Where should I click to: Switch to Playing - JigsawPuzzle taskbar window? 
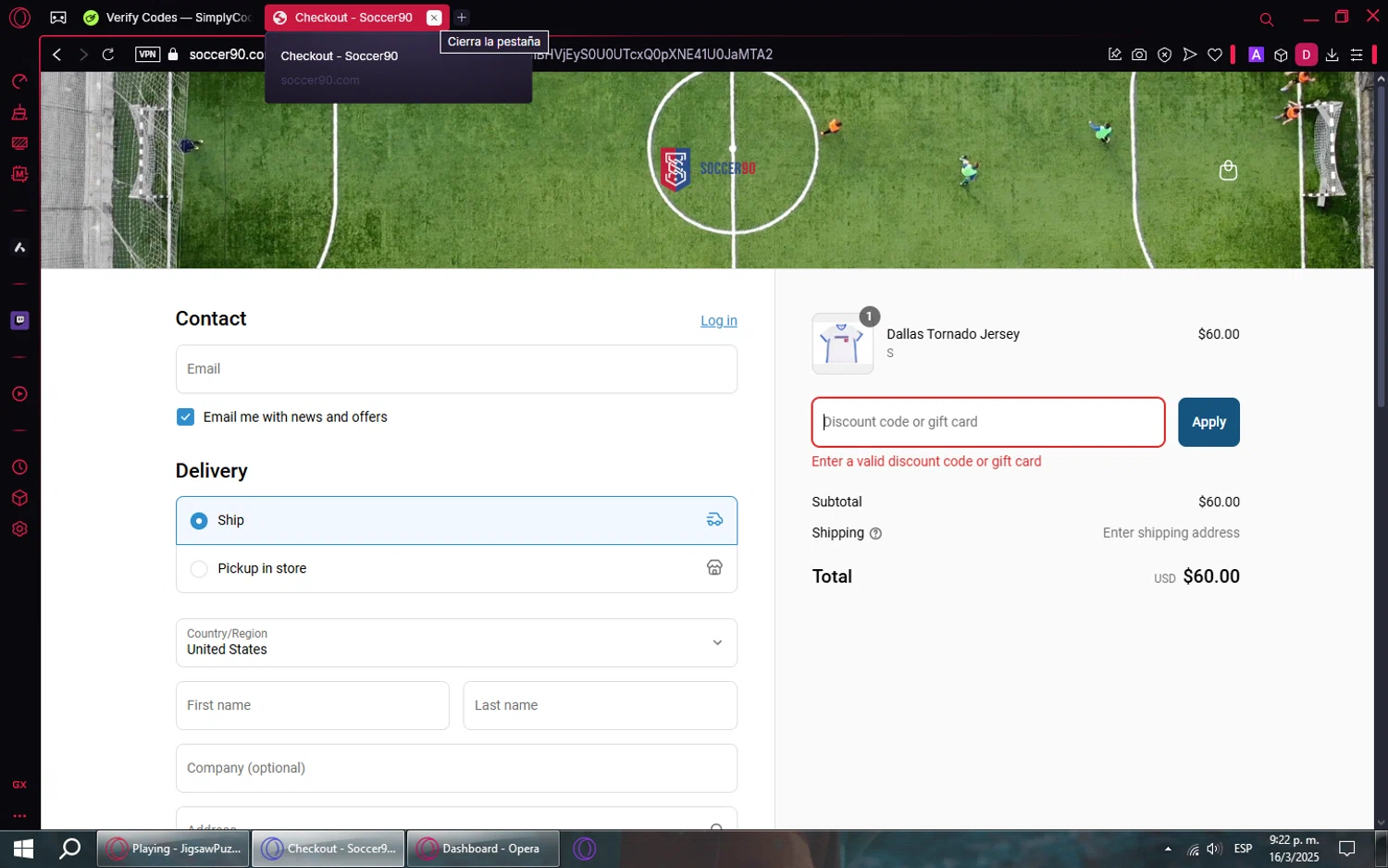(x=173, y=849)
